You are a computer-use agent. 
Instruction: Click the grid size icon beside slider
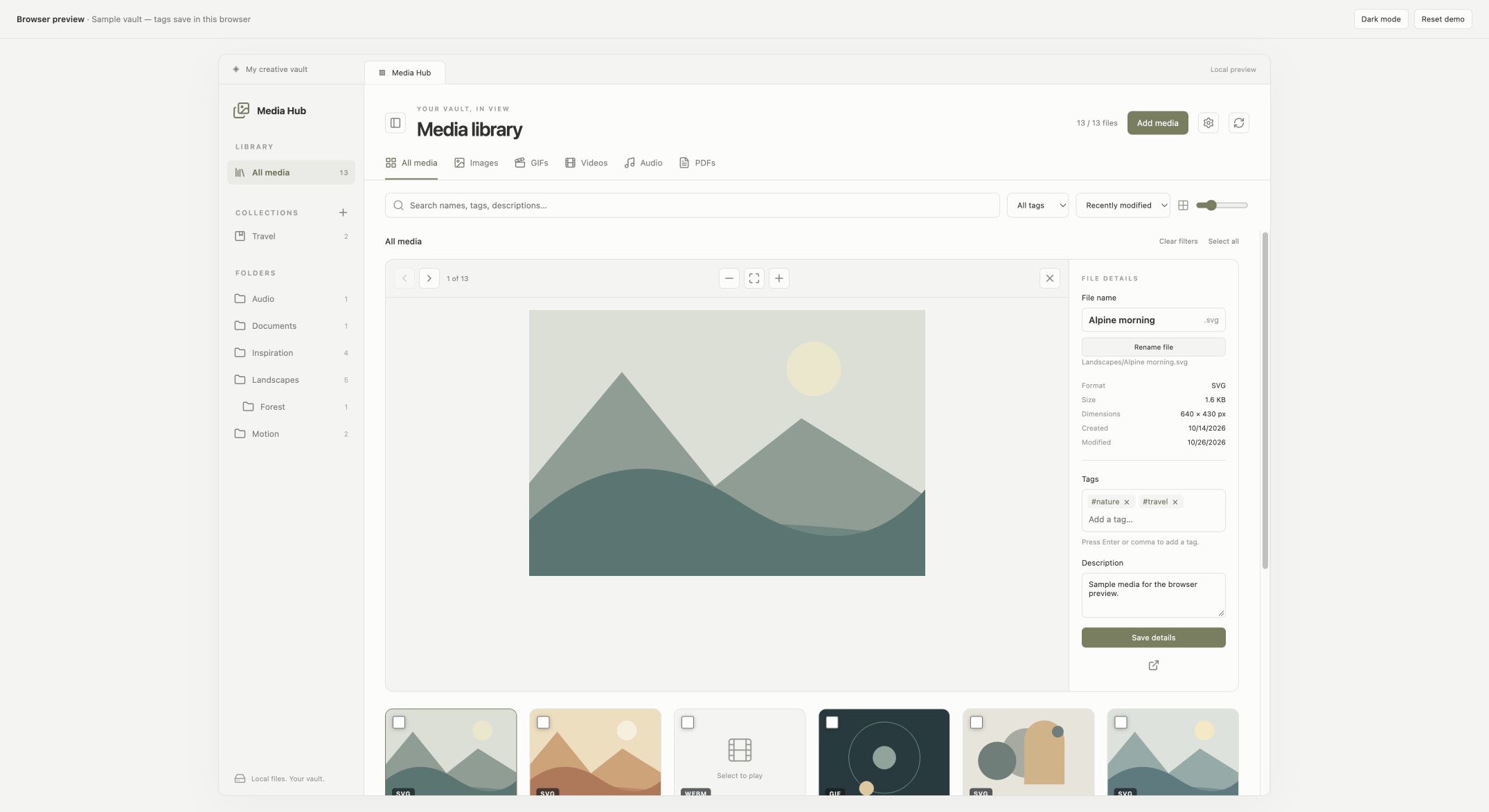coord(1184,206)
